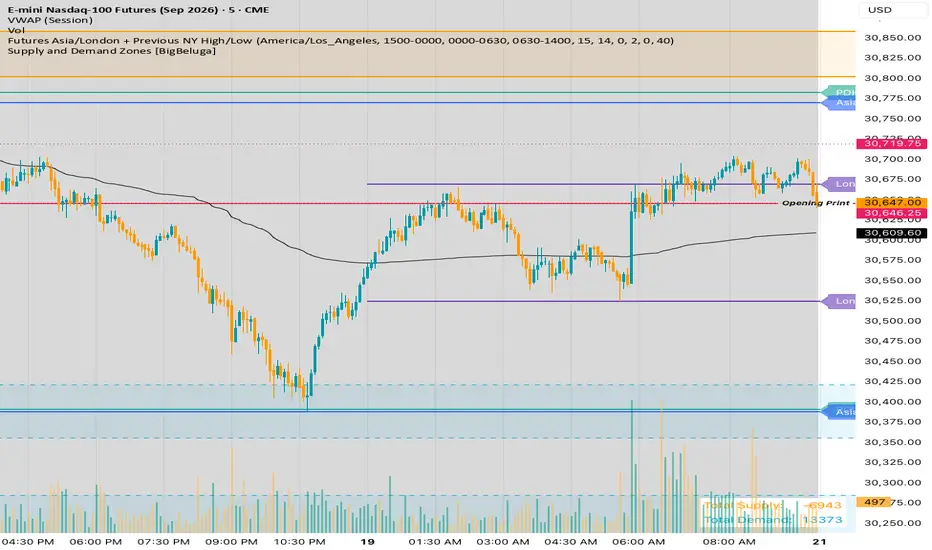Screen dimensions: 932x550
Task: Click the E-mini Nasdaq-100 Futures symbol title
Action: (138, 10)
